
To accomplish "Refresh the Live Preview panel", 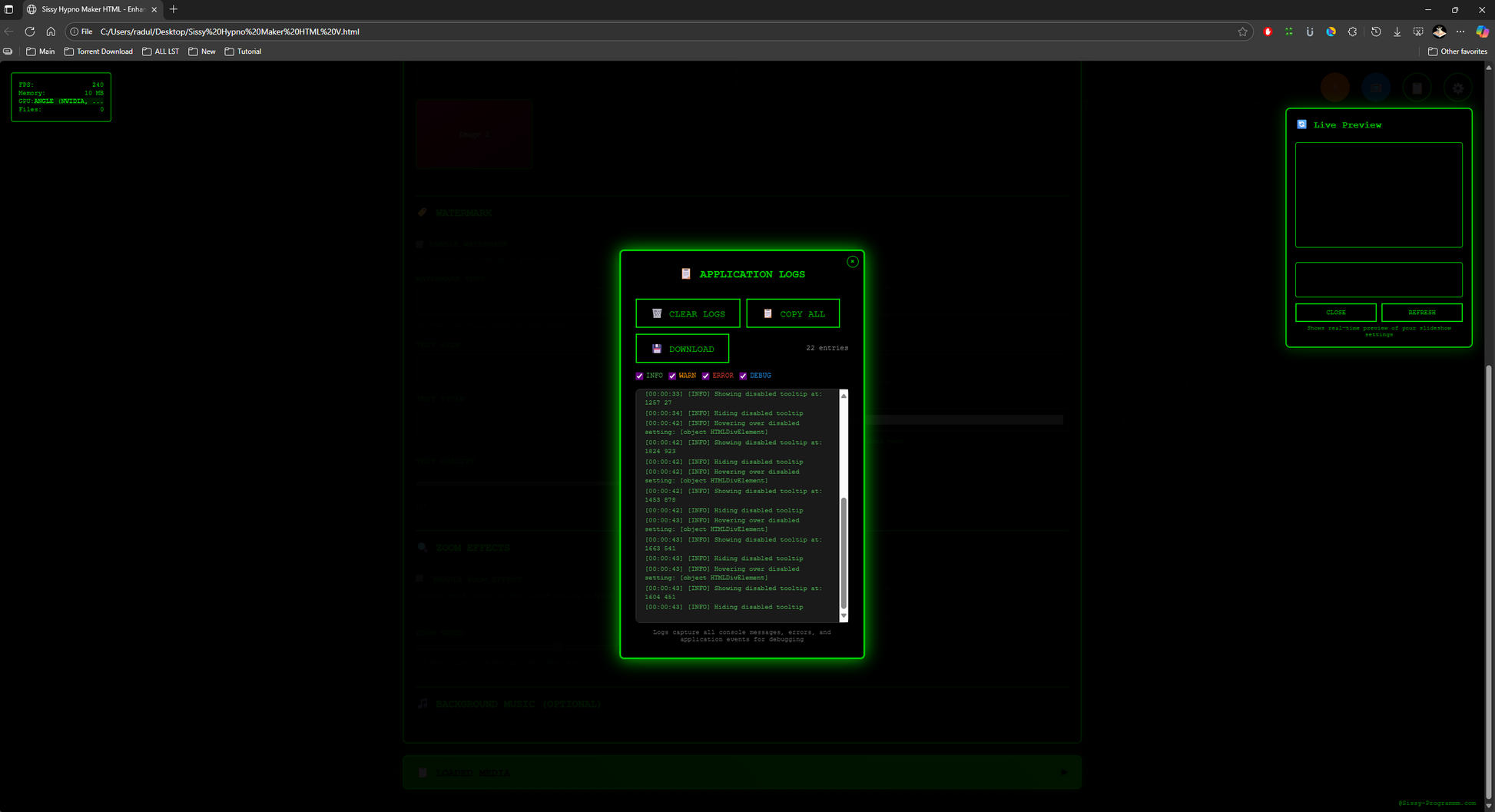I will (x=1421, y=313).
